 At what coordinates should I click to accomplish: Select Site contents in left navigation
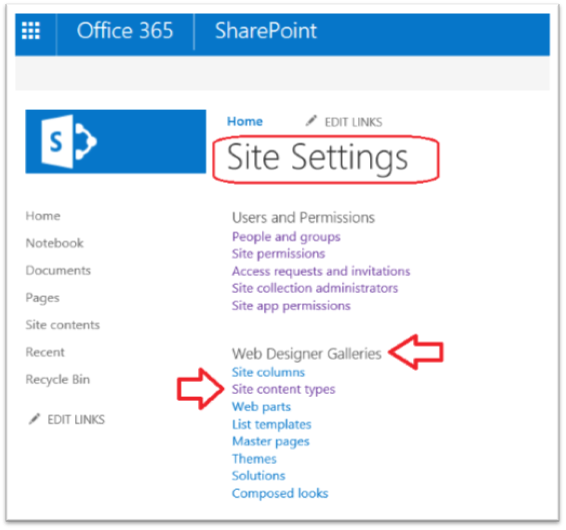click(62, 325)
